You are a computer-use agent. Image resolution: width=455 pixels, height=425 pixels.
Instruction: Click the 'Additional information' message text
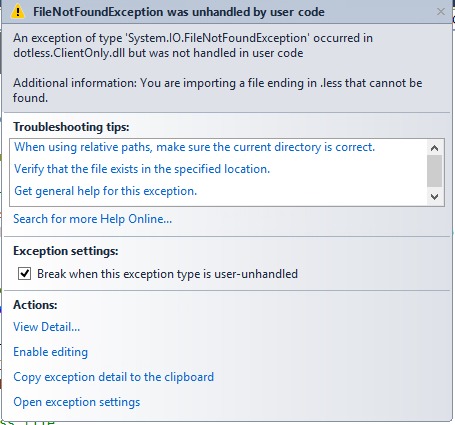coord(218,90)
